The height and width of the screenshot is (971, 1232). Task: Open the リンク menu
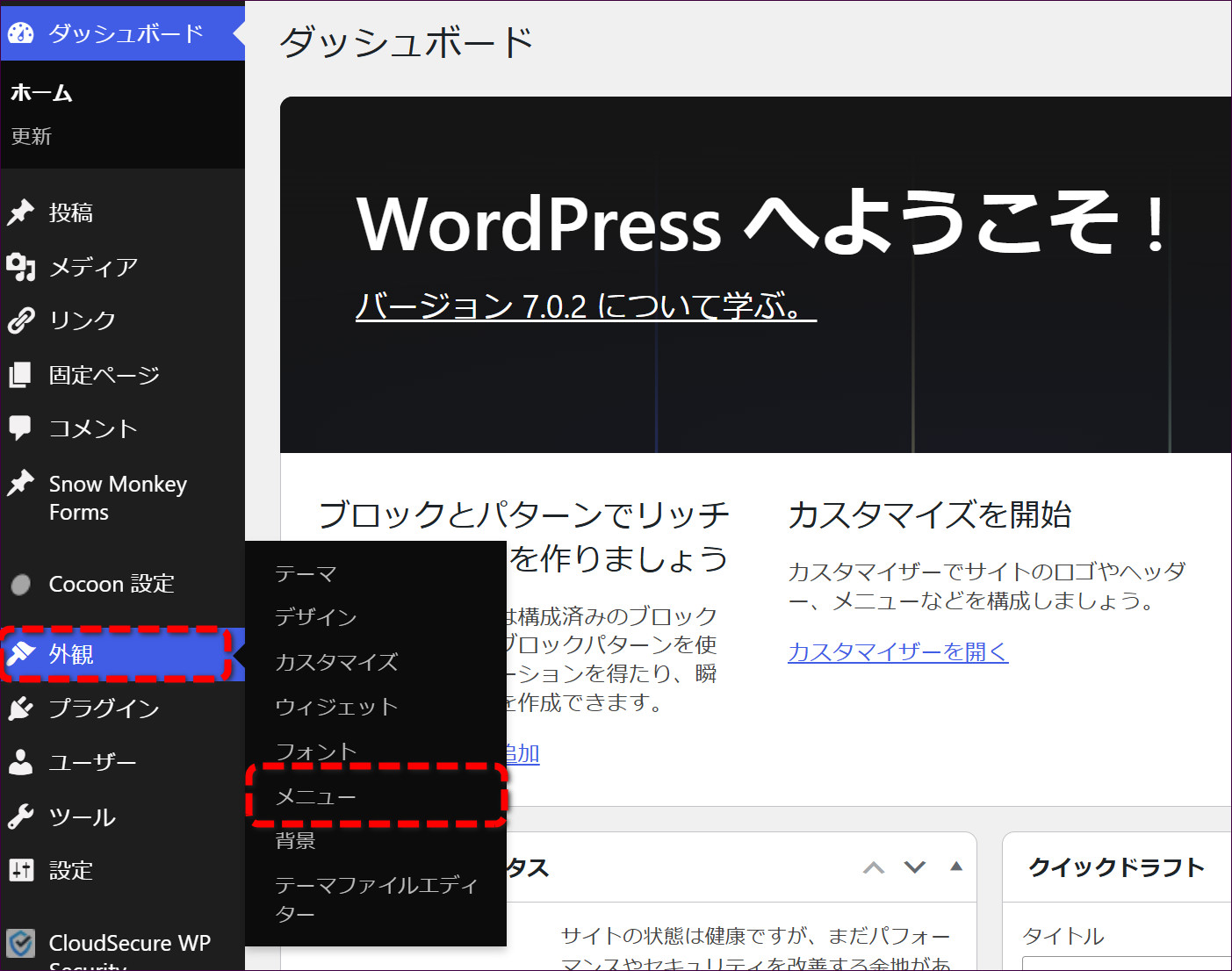(122, 320)
